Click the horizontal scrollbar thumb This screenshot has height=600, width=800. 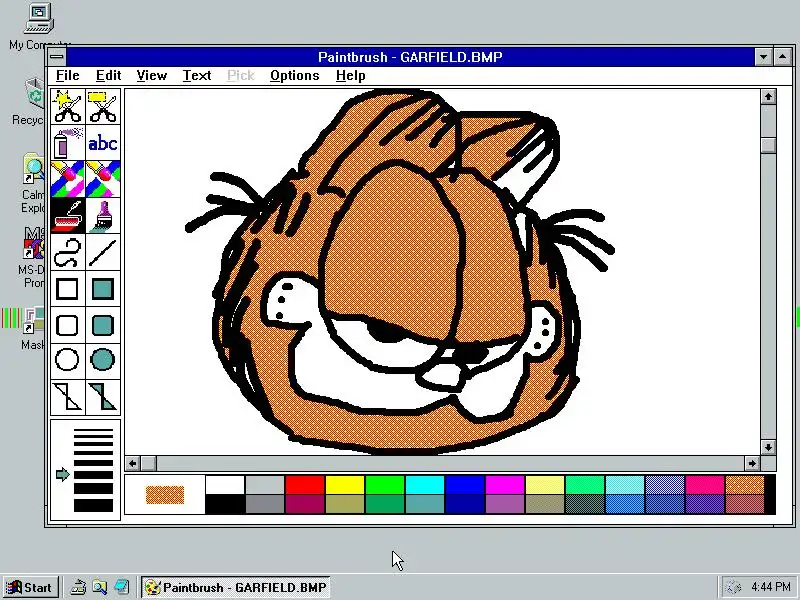(149, 463)
